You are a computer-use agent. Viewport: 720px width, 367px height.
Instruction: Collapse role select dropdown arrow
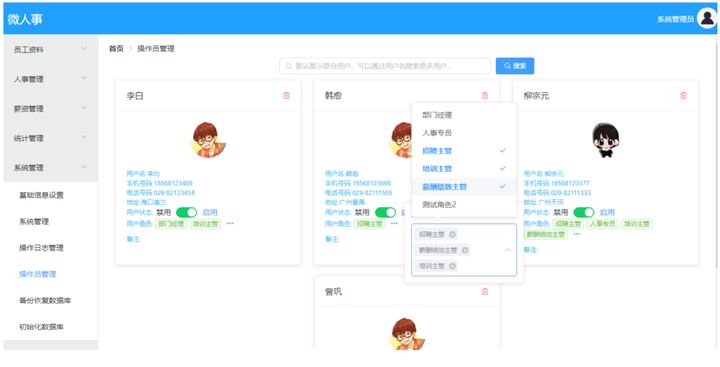(x=507, y=250)
